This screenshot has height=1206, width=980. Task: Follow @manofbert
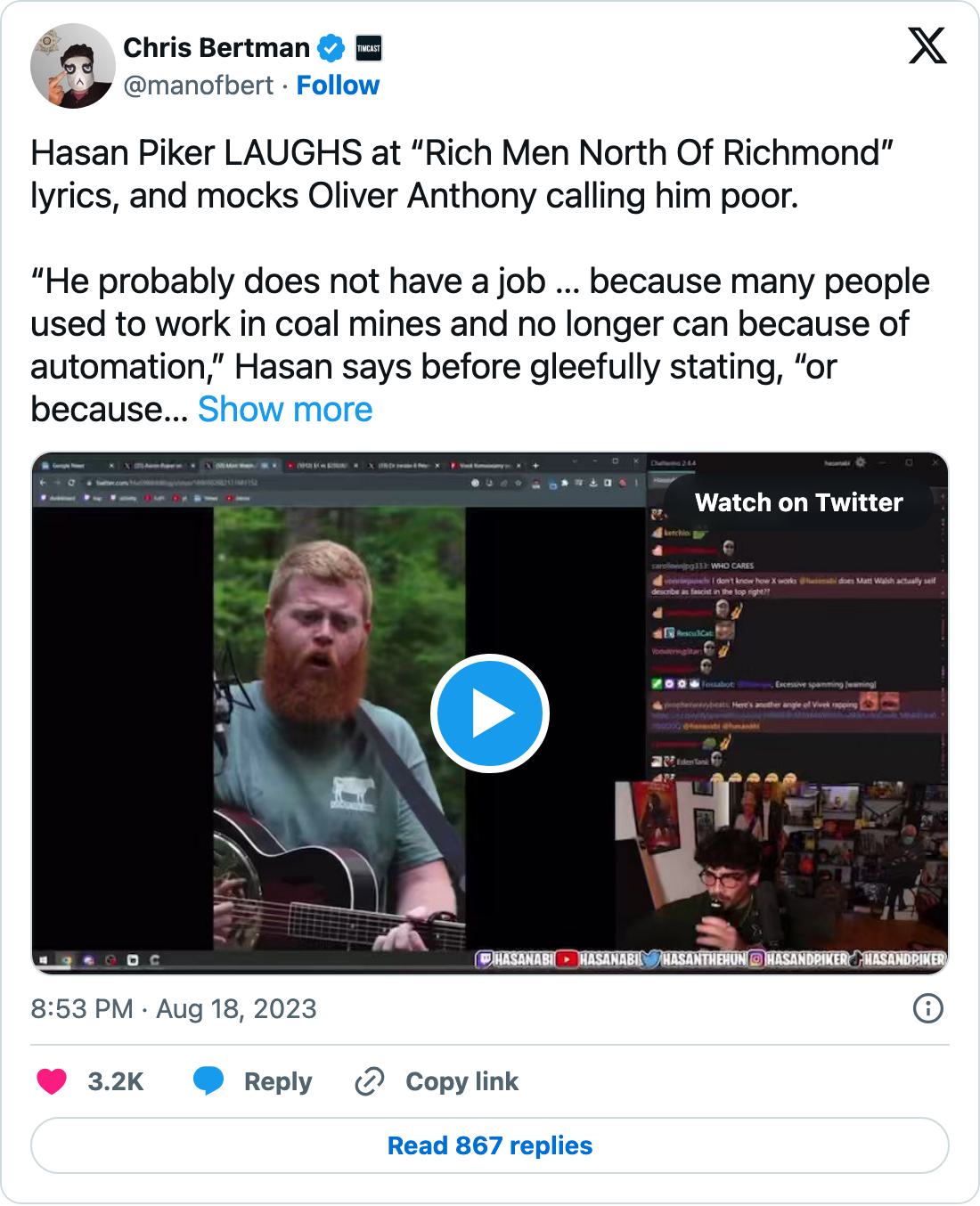[338, 86]
